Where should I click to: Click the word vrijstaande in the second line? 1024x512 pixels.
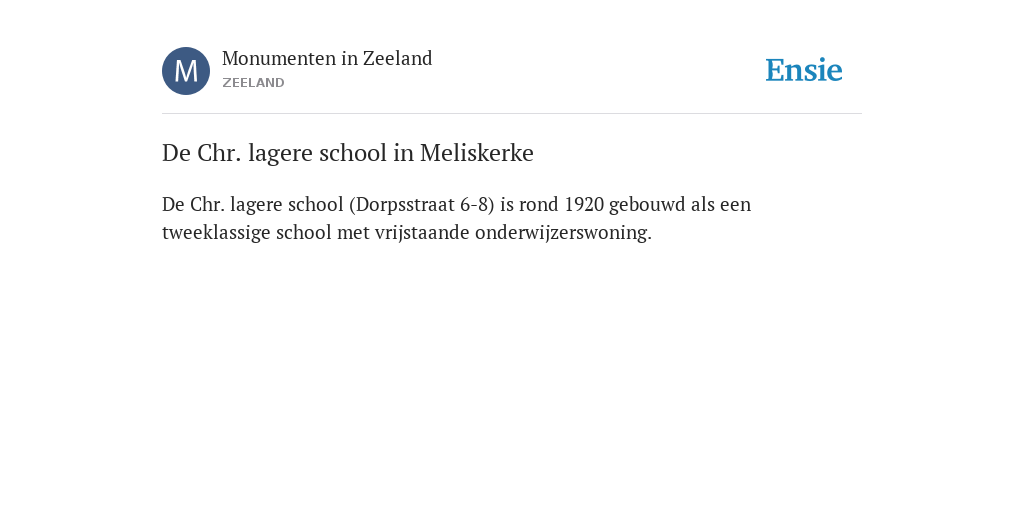click(x=422, y=233)
